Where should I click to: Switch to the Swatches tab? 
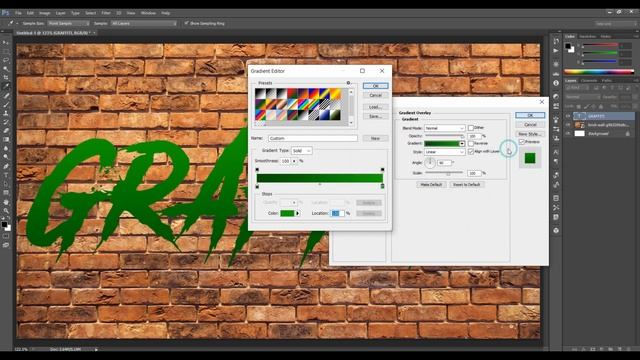588,36
